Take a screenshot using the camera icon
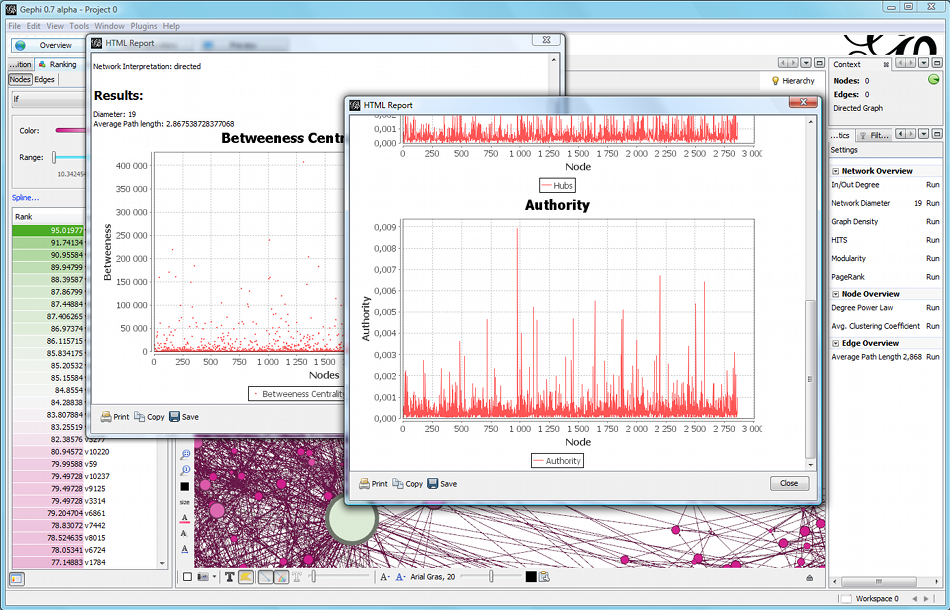Viewport: 950px width, 610px height. click(202, 577)
